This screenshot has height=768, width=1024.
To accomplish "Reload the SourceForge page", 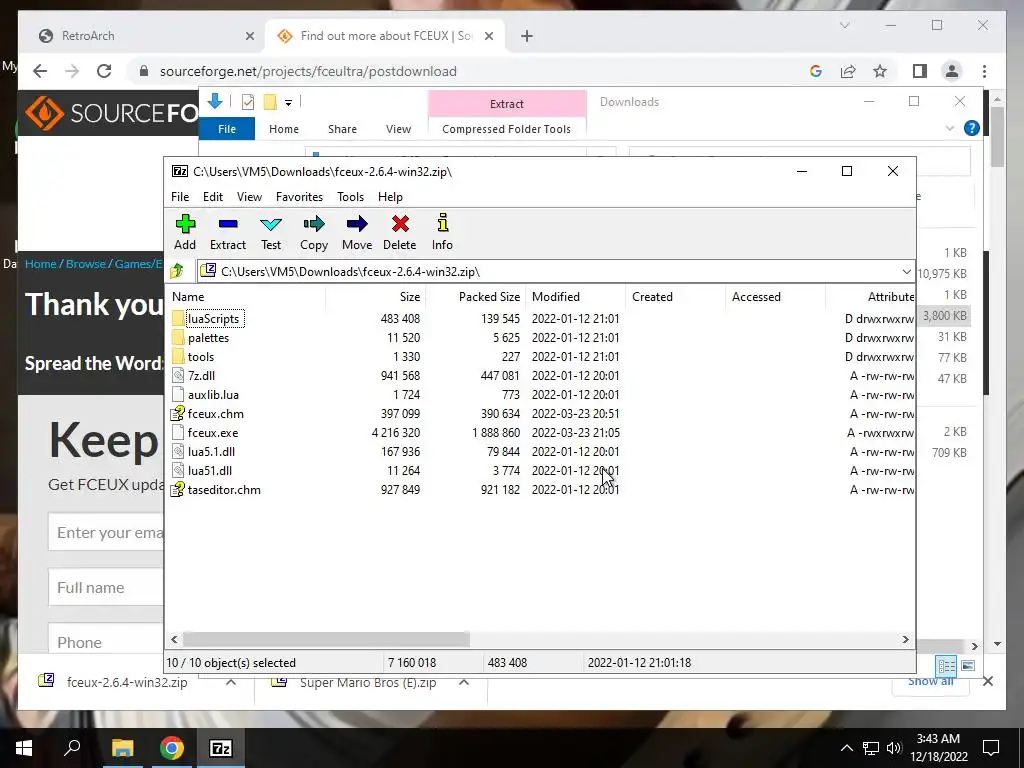I will coord(104,71).
